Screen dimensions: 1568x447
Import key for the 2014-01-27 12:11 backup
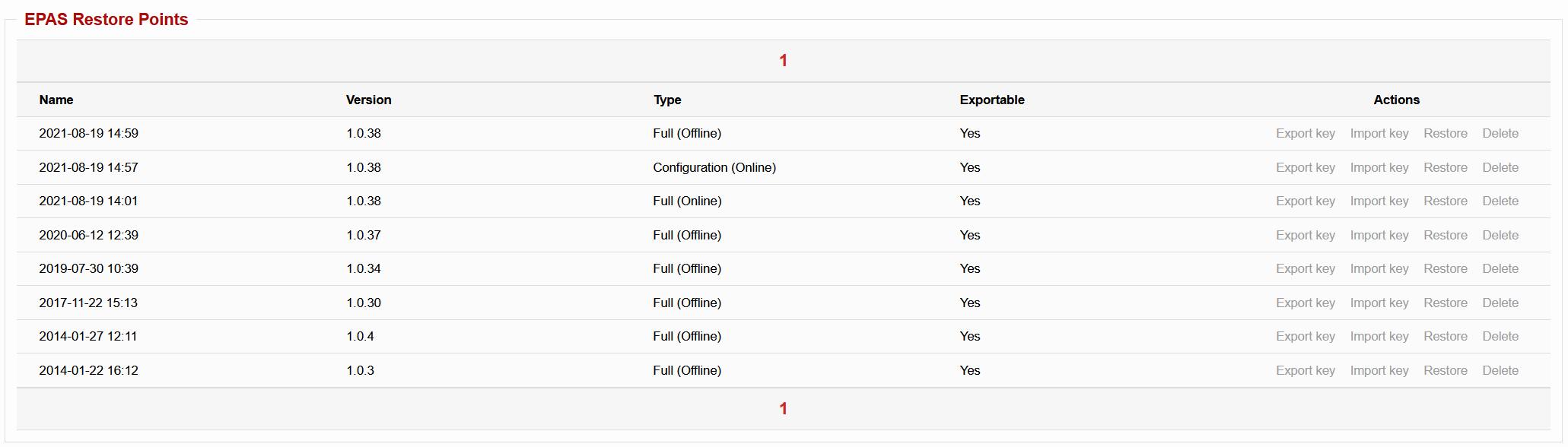[x=1379, y=336]
